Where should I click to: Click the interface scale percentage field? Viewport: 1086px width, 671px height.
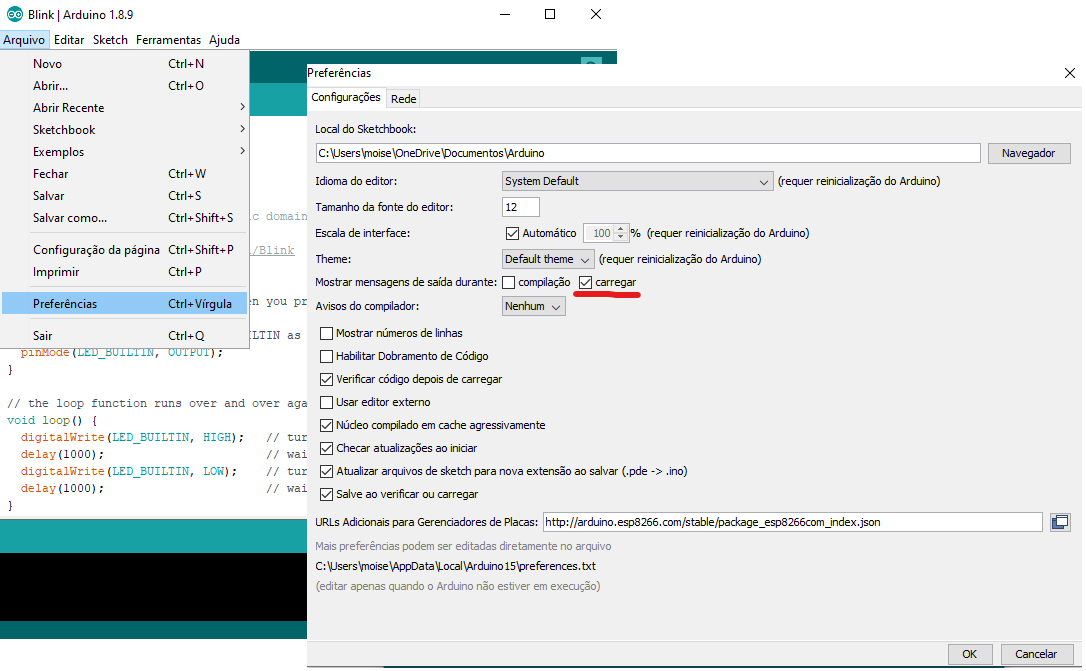[x=600, y=233]
